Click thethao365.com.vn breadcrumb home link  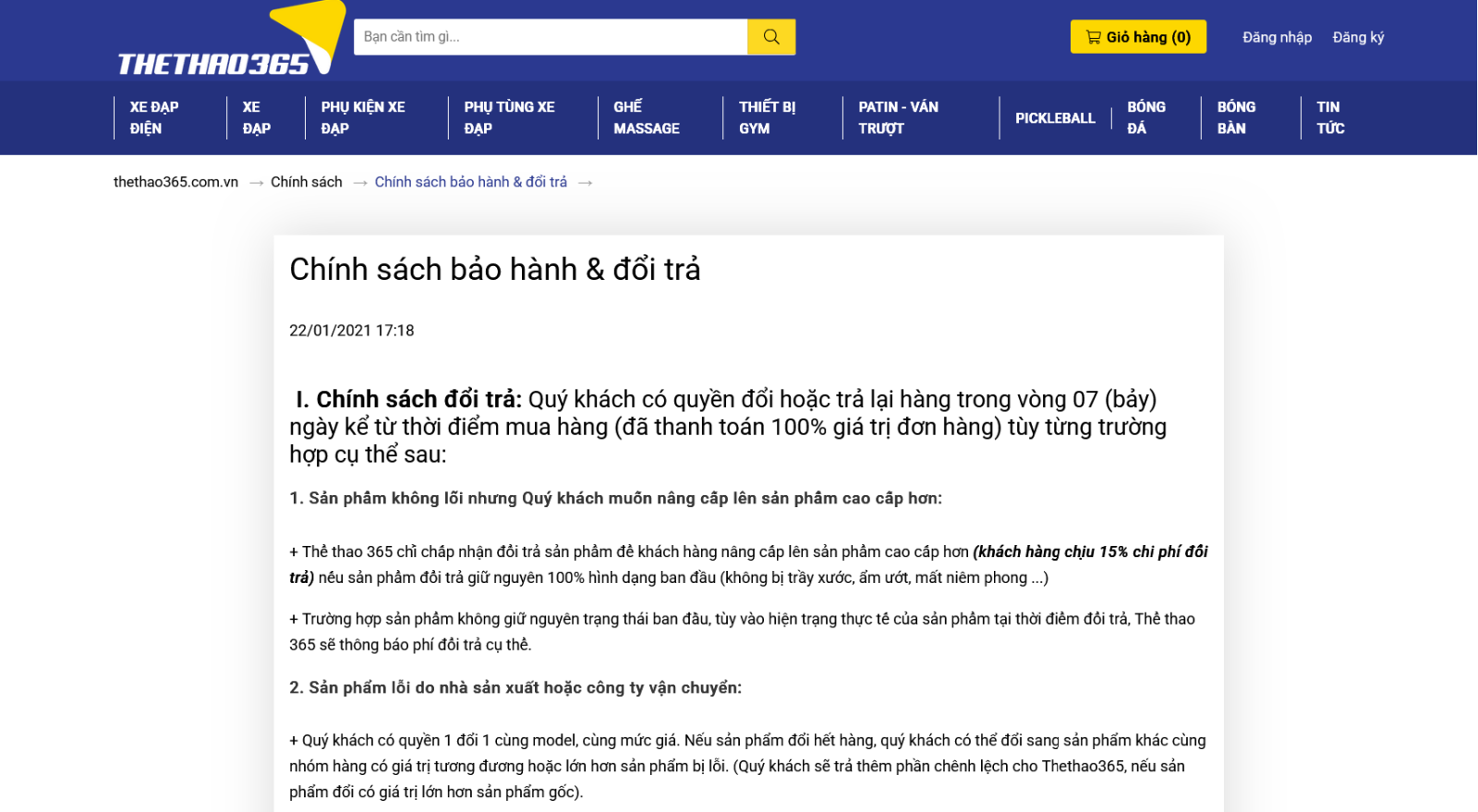click(x=176, y=182)
